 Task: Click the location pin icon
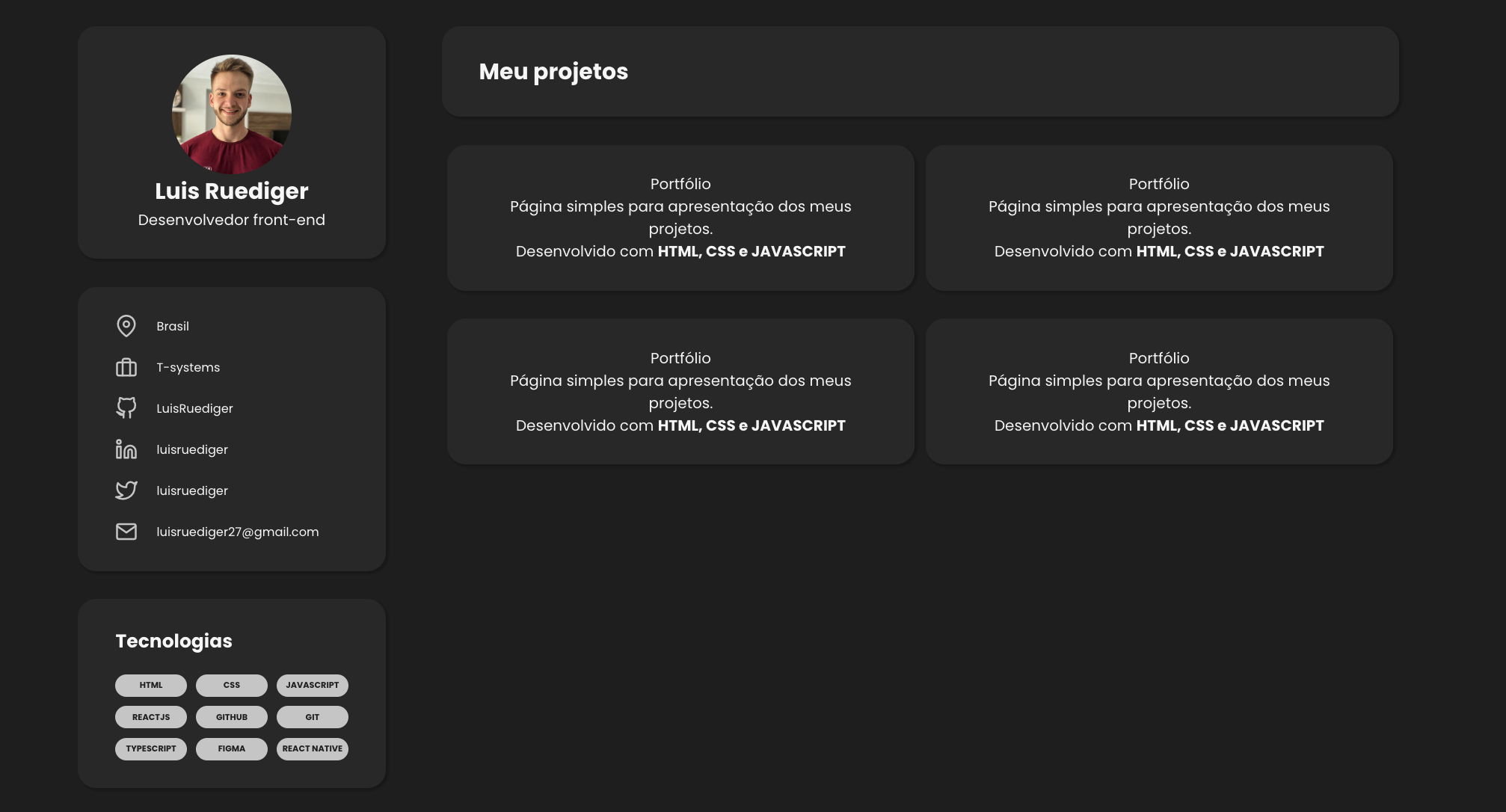[126, 326]
